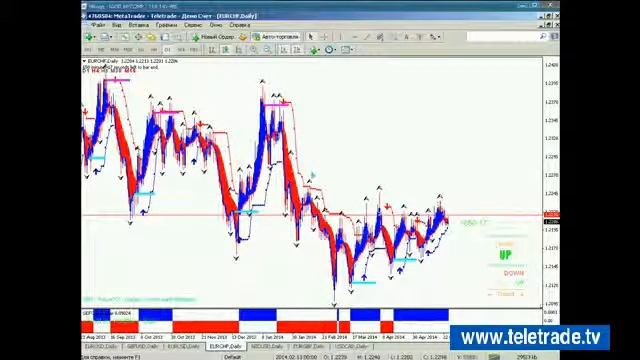Switch to the EURCHF,Daily chart tab
The height and width of the screenshot is (360, 640).
[225, 347]
